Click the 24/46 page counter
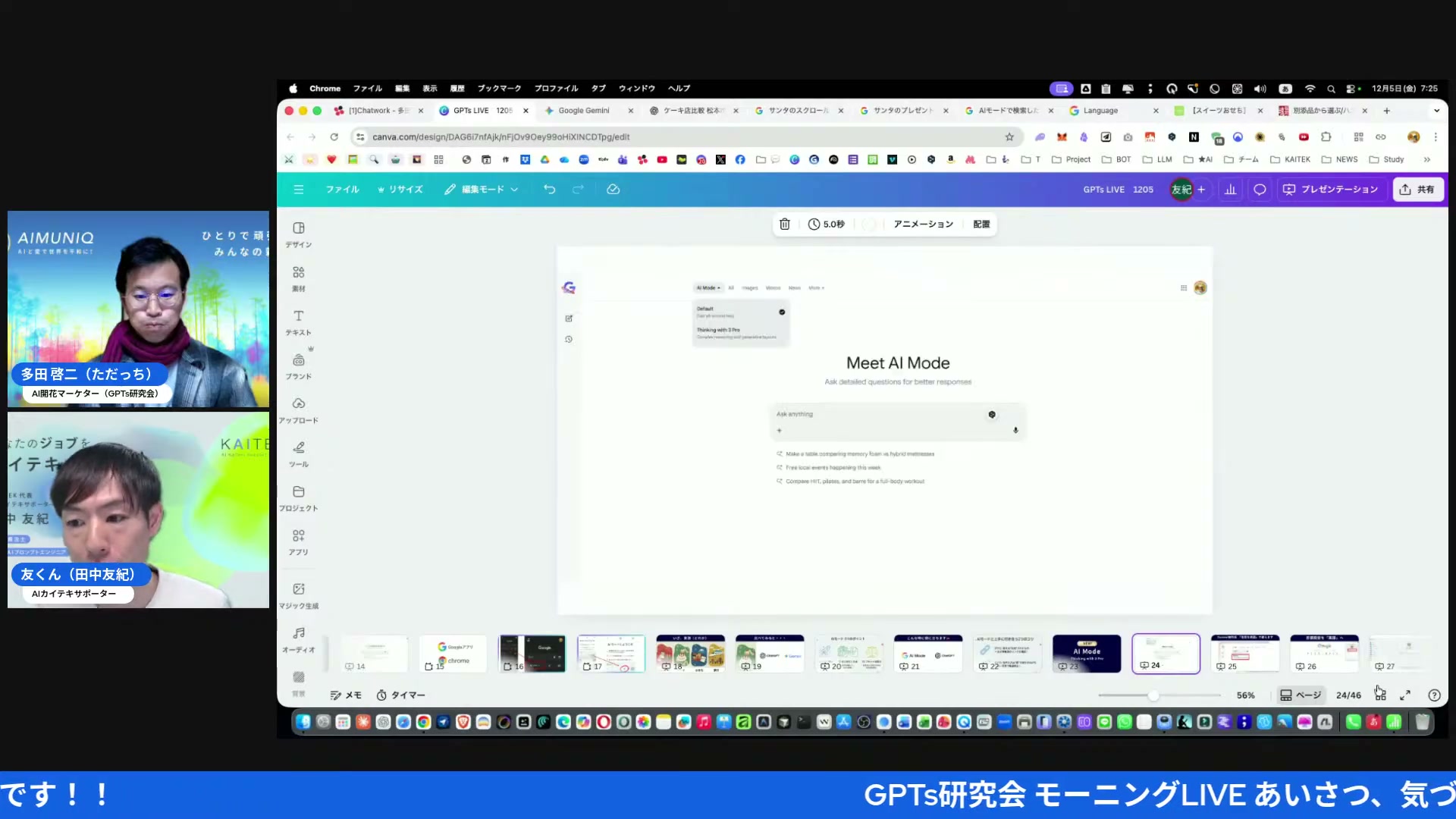 click(1348, 695)
